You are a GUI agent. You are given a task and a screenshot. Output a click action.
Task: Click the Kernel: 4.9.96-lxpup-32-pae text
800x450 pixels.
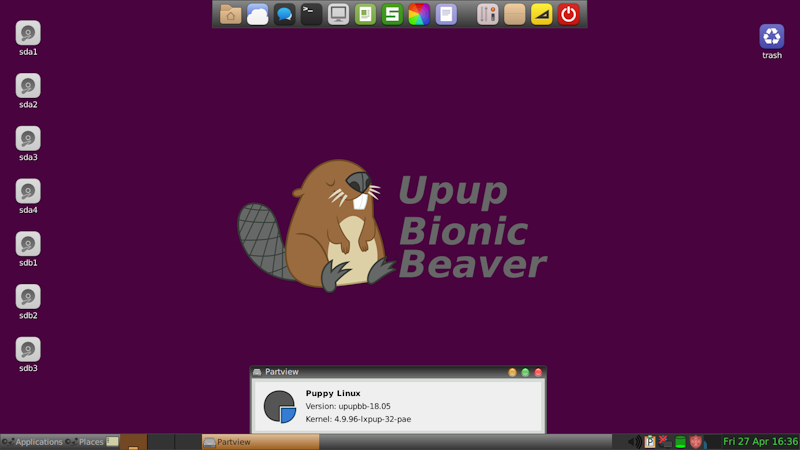click(358, 419)
